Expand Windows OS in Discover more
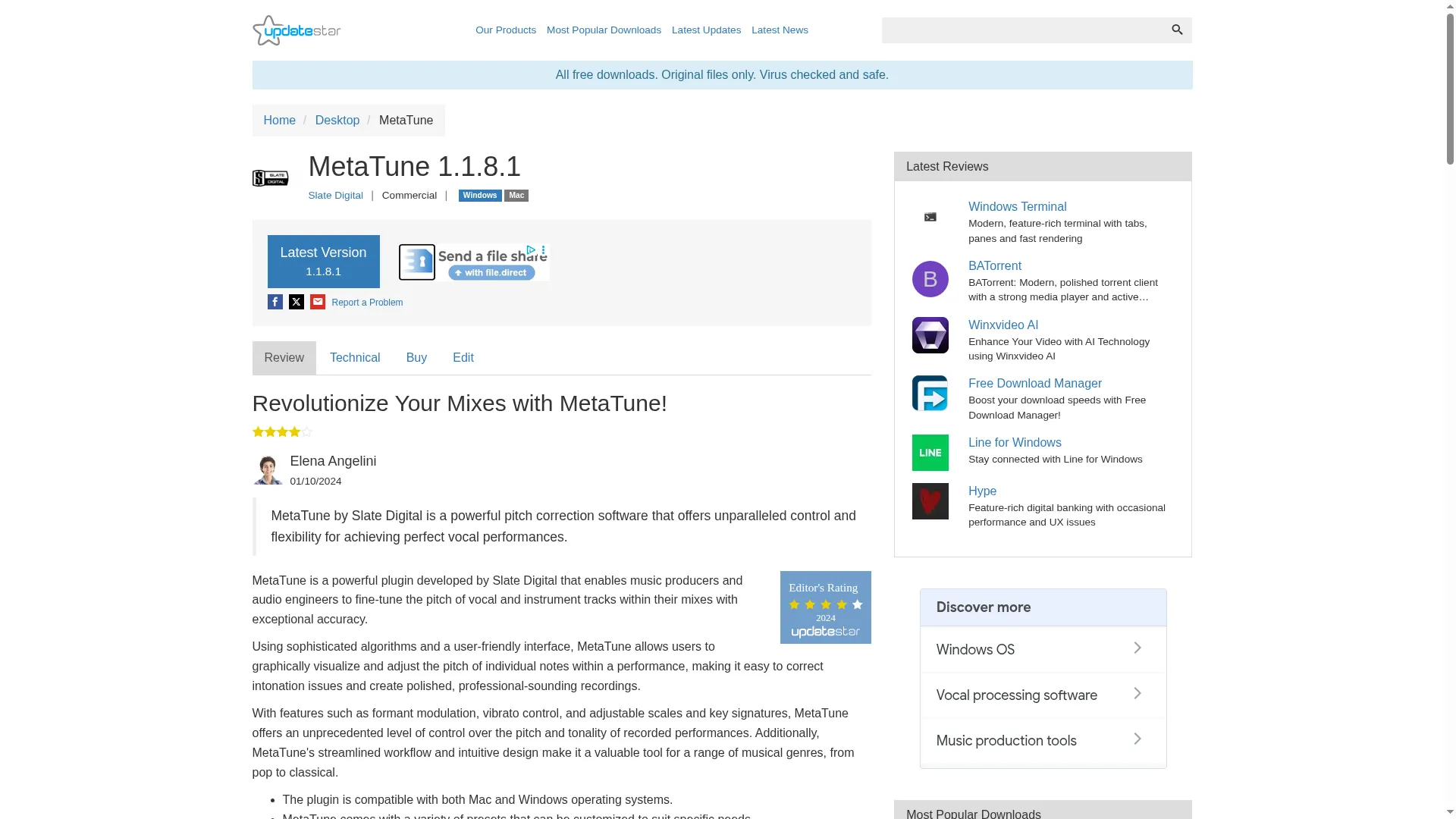 1043,650
